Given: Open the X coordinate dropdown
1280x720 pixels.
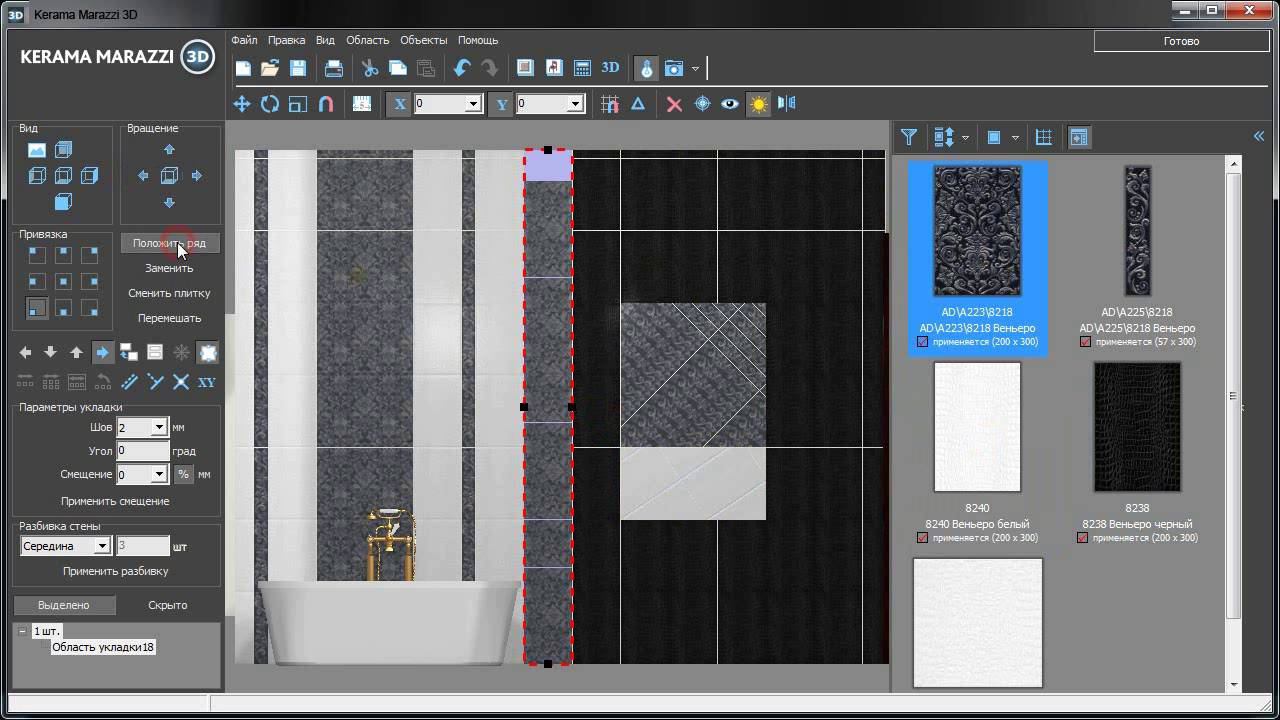Looking at the screenshot, I should (473, 104).
